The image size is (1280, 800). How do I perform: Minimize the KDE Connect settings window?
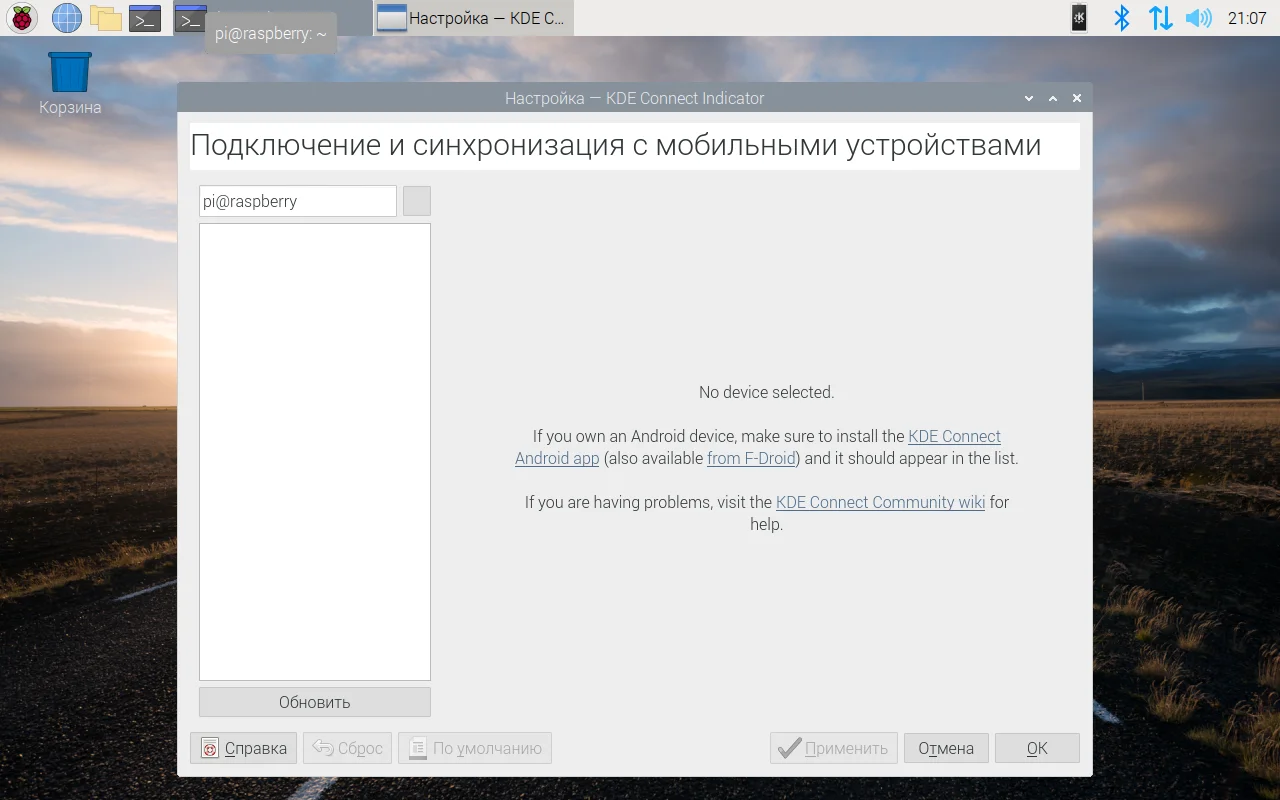point(1029,98)
